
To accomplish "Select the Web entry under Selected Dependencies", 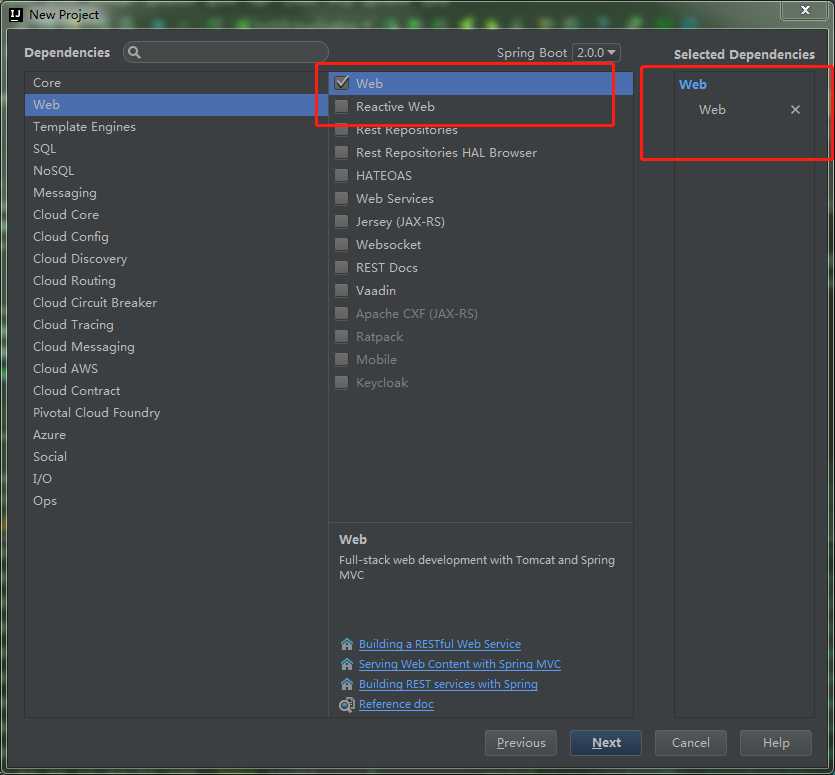I will tap(712, 110).
